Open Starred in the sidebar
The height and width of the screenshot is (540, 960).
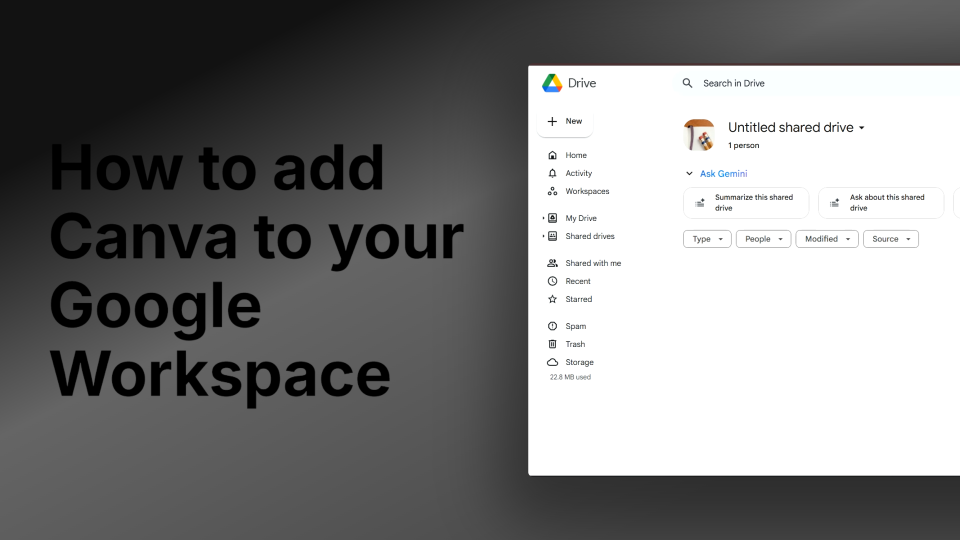[x=579, y=299]
